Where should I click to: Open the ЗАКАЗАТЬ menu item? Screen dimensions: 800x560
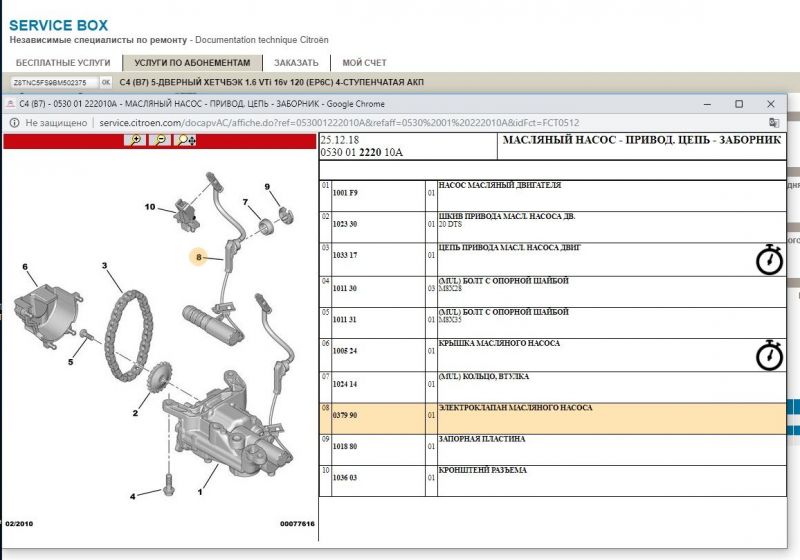pos(296,62)
